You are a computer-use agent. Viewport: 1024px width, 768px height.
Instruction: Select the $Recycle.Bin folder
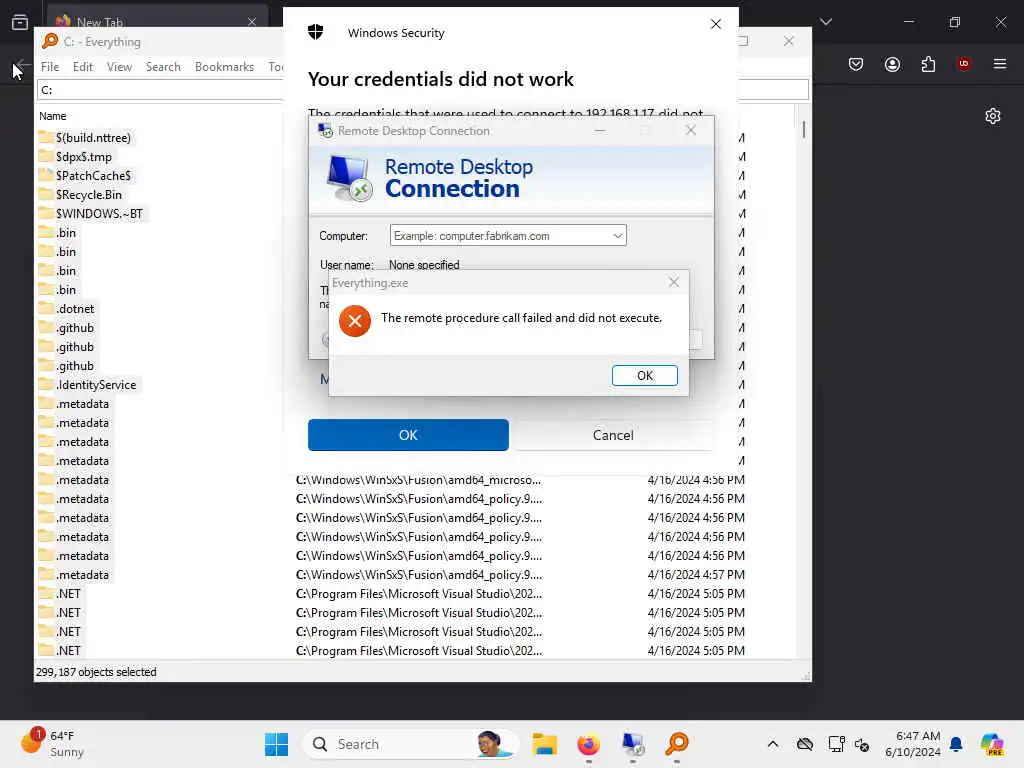click(x=89, y=195)
